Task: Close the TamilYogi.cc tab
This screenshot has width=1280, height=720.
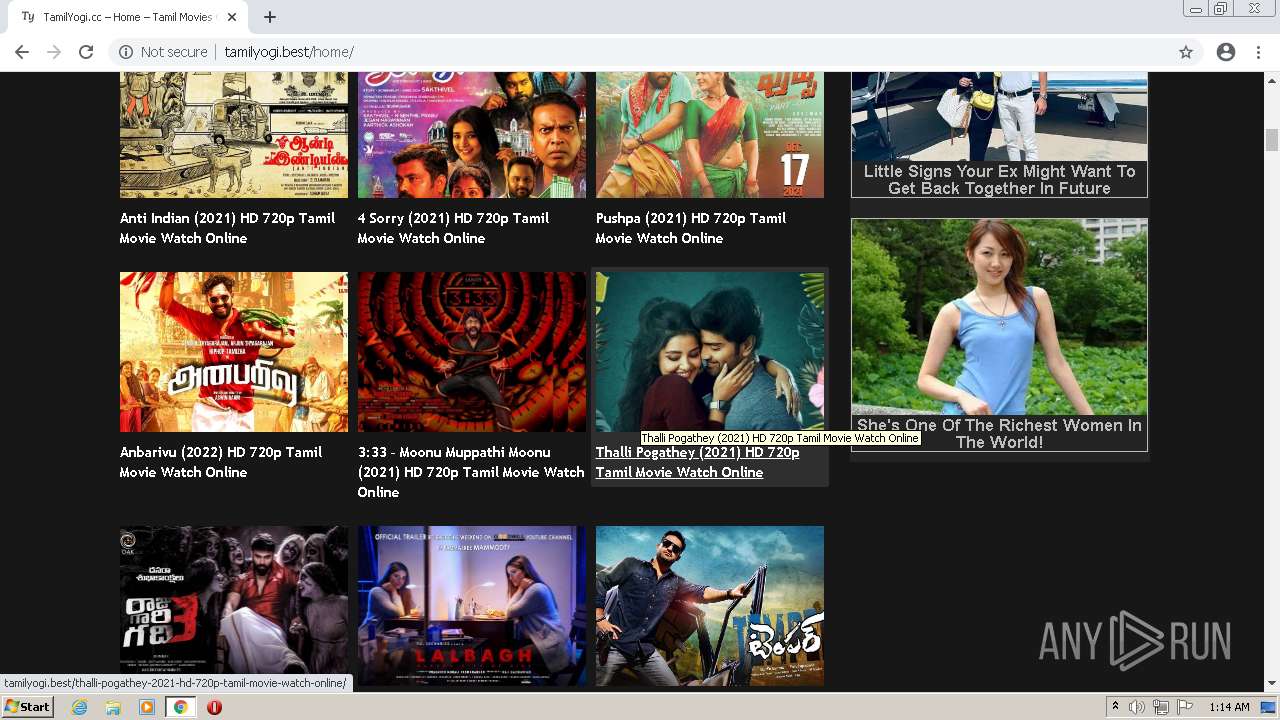Action: pos(232,17)
